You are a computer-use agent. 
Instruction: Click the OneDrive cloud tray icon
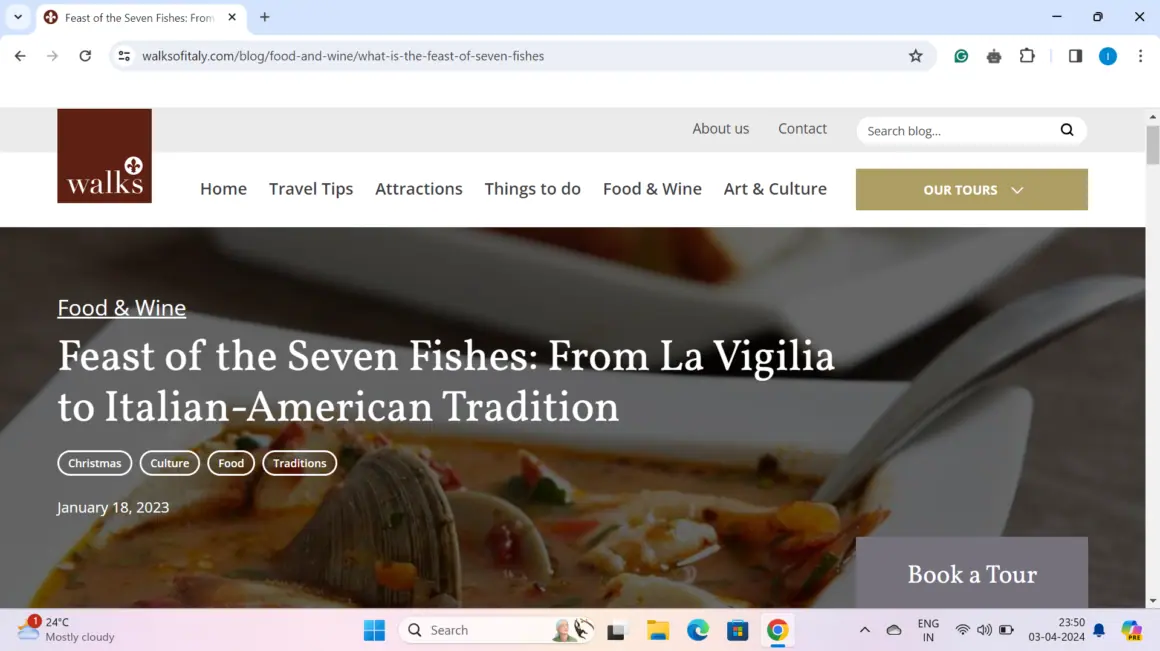[x=894, y=630]
